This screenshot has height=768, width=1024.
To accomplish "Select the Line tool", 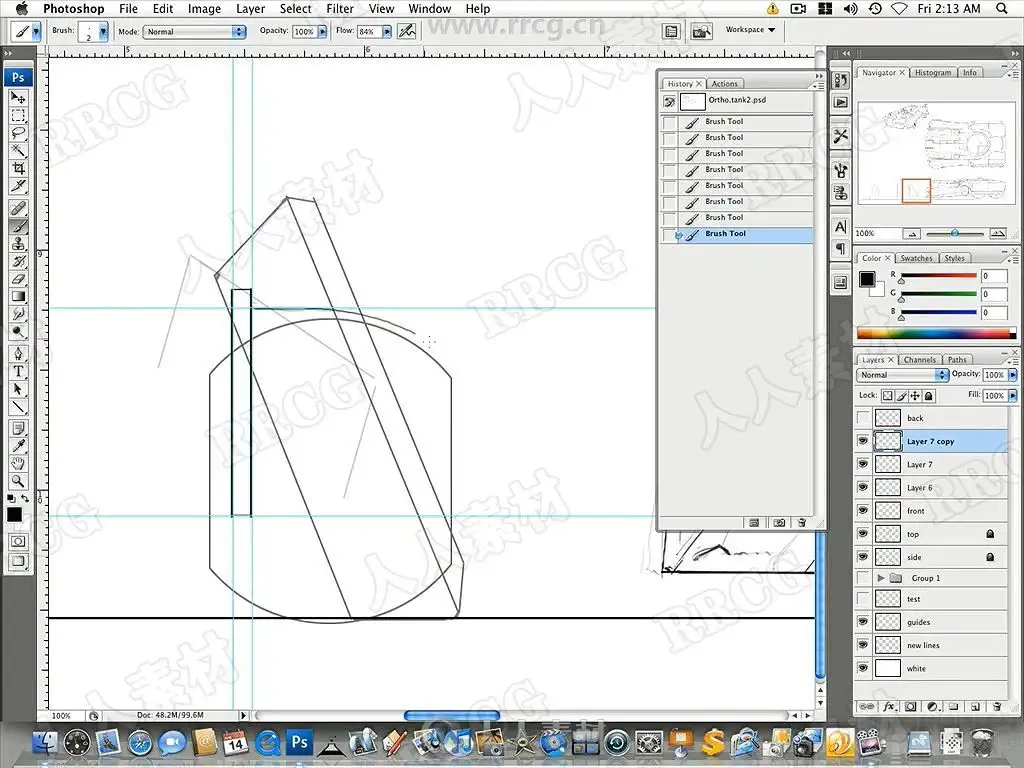I will (x=18, y=407).
